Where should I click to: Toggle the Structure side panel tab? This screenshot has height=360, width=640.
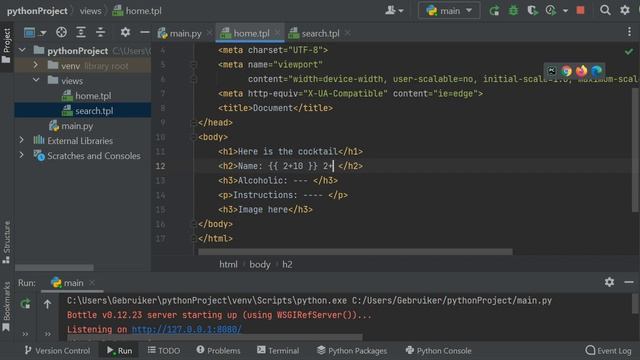click(7, 242)
